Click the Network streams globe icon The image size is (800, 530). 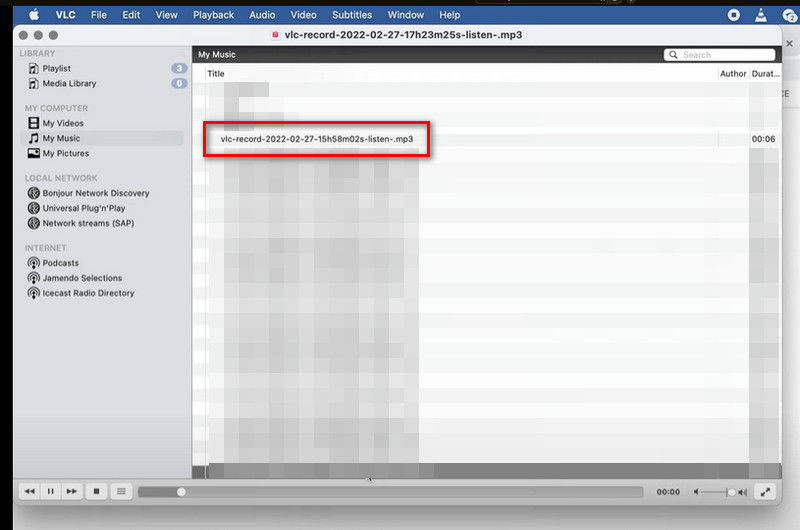click(34, 223)
